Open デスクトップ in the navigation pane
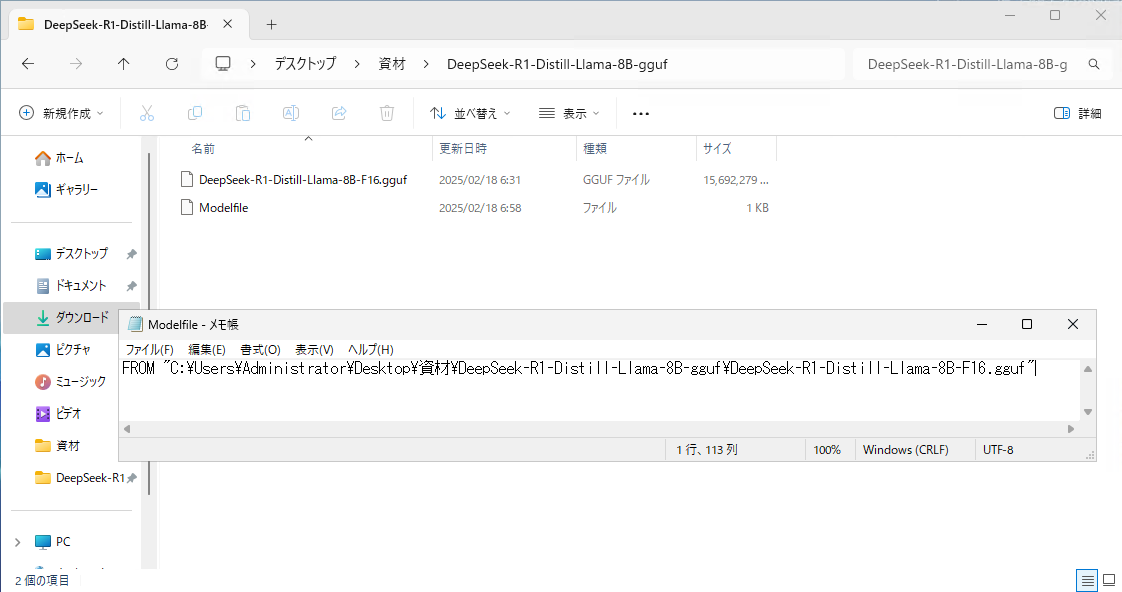Viewport: 1122px width, 592px height. point(82,253)
